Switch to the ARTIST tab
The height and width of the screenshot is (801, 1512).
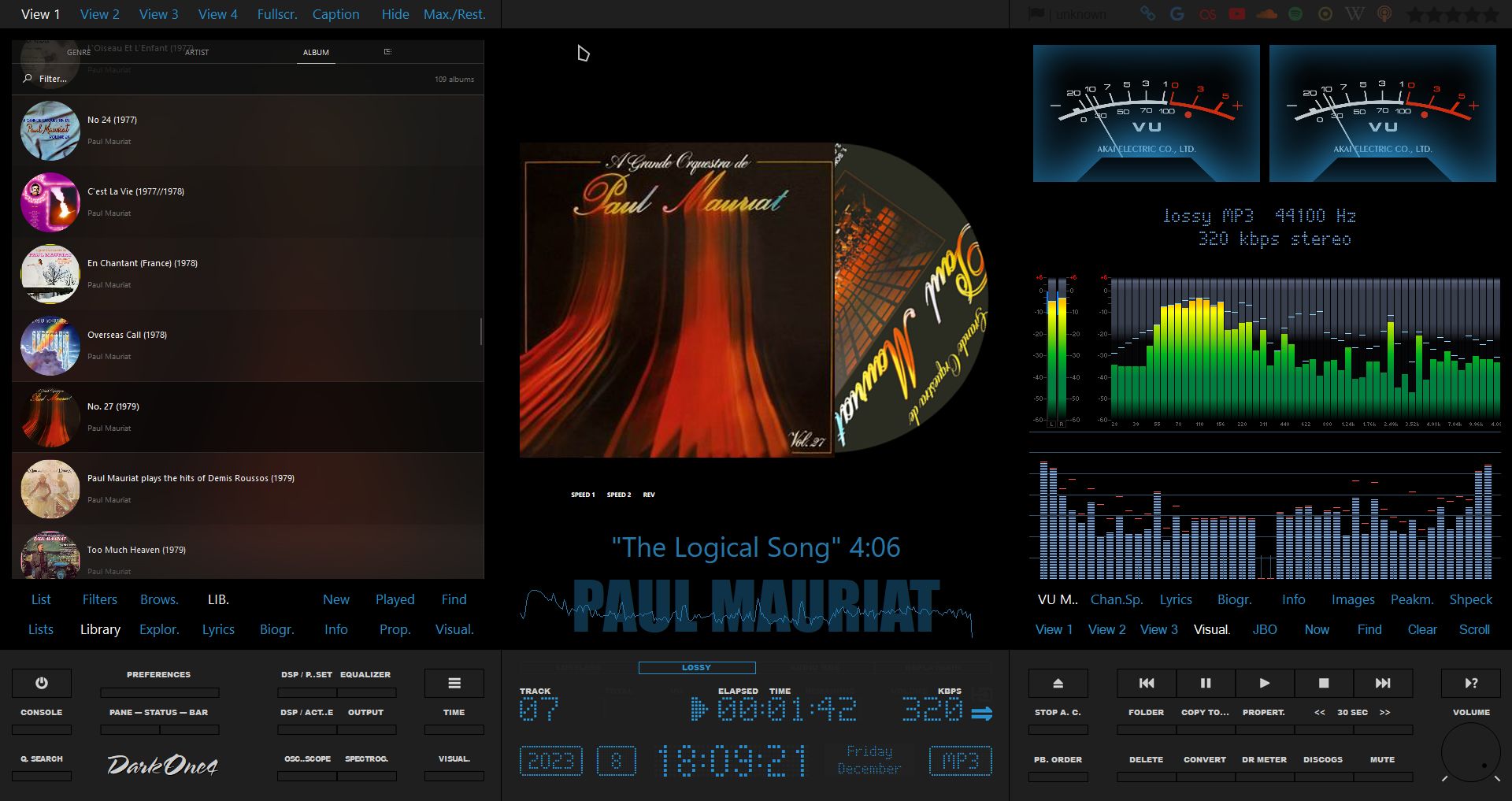click(x=197, y=52)
